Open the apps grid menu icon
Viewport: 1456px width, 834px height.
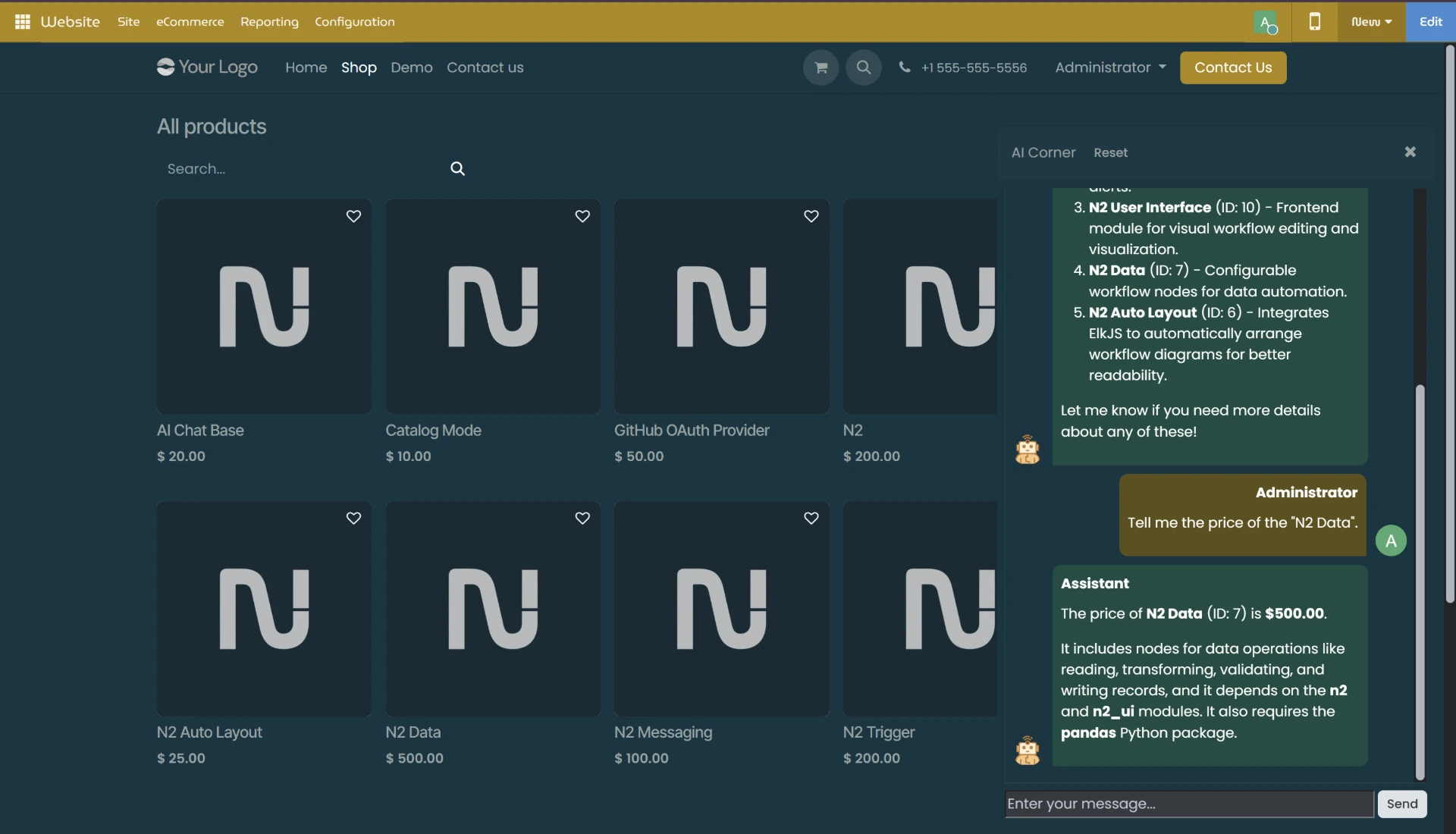pos(23,22)
